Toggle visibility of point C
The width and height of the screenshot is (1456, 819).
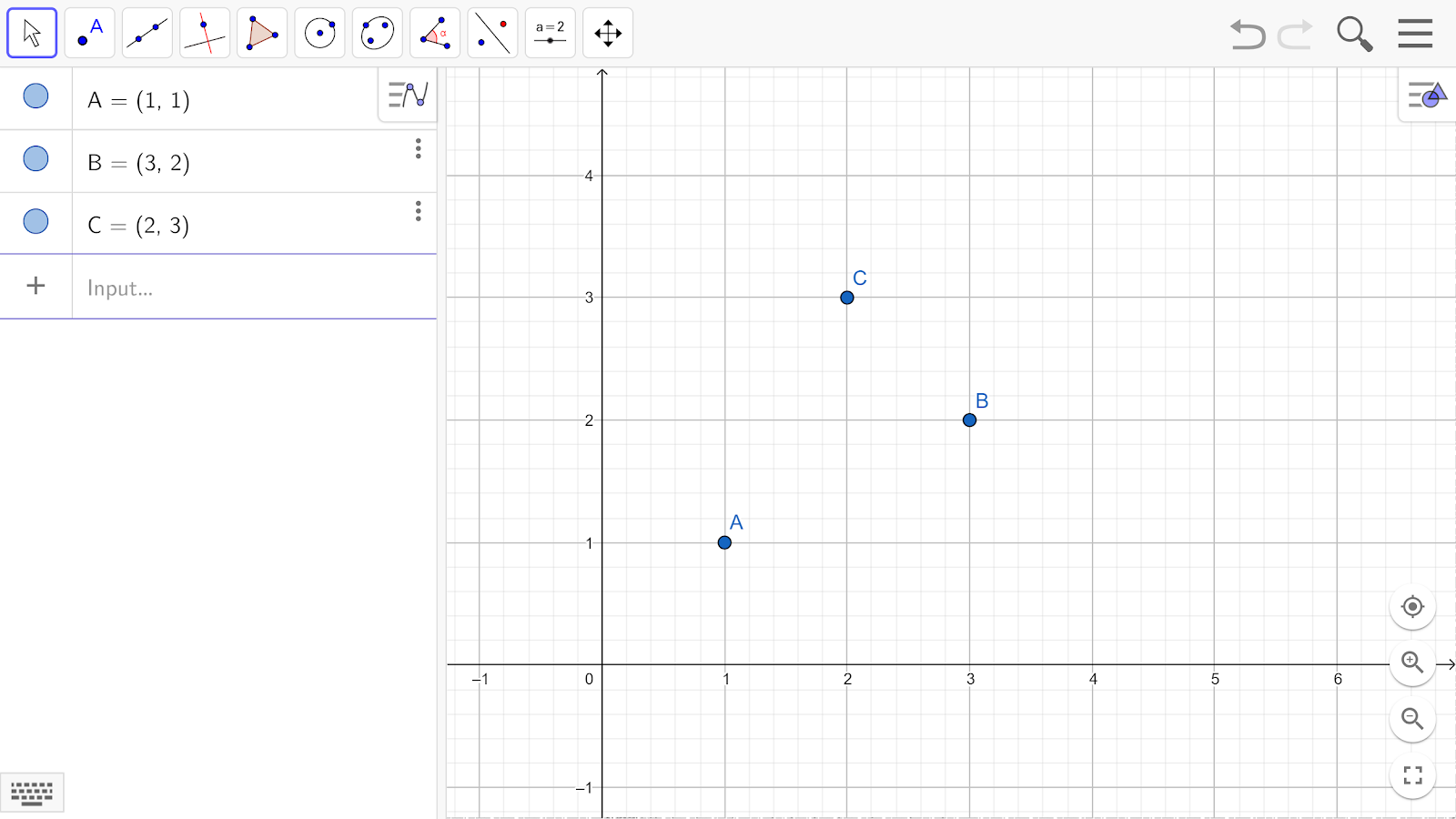pyautogui.click(x=35, y=221)
